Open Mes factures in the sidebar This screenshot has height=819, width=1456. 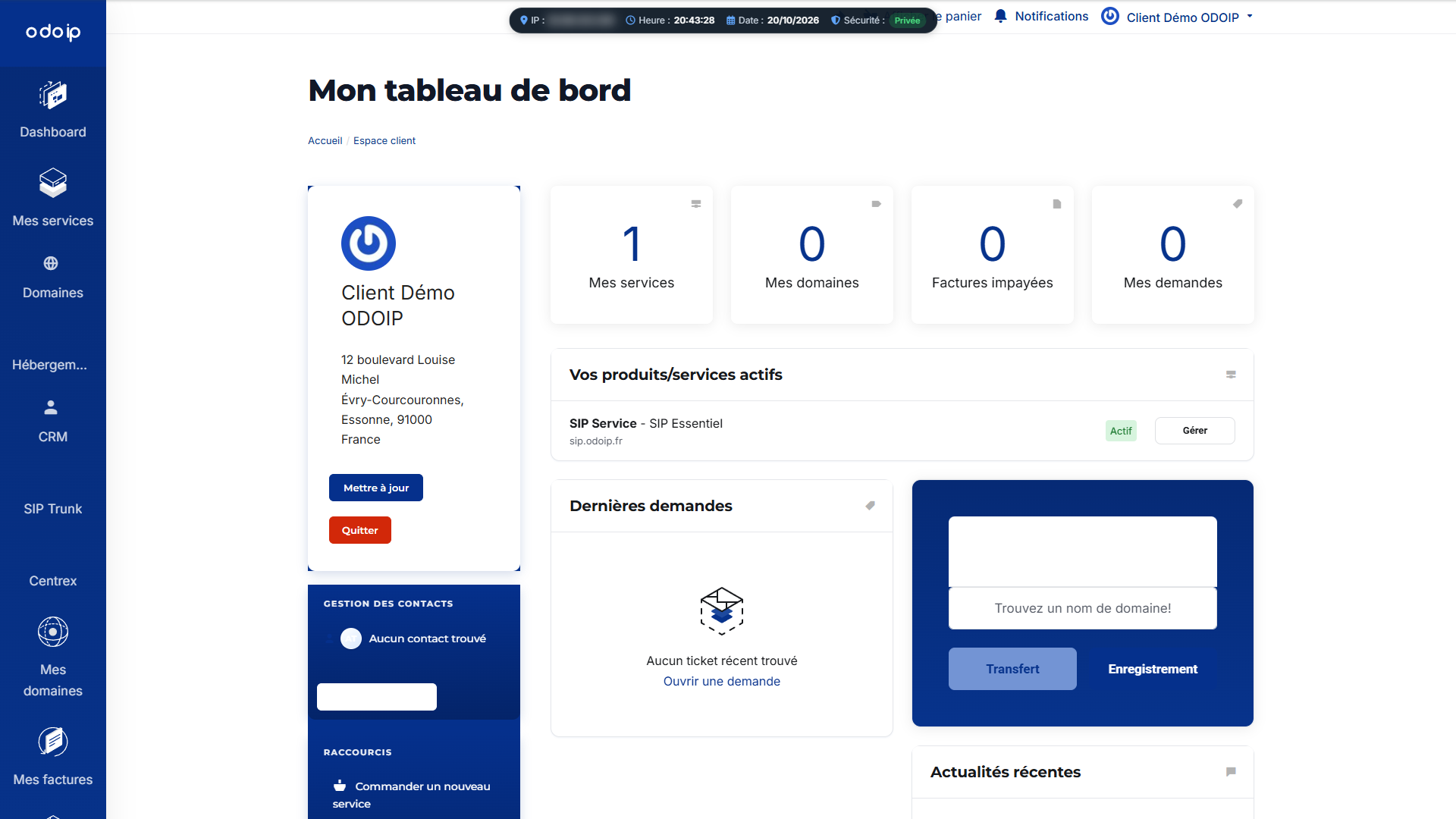53,757
